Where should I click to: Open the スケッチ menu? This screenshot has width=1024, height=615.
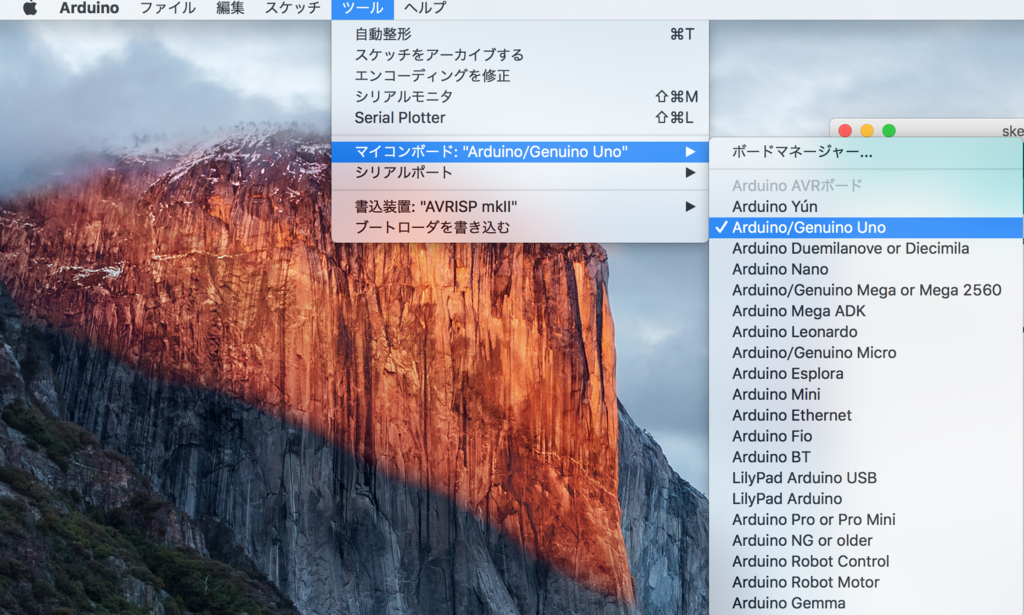click(293, 8)
